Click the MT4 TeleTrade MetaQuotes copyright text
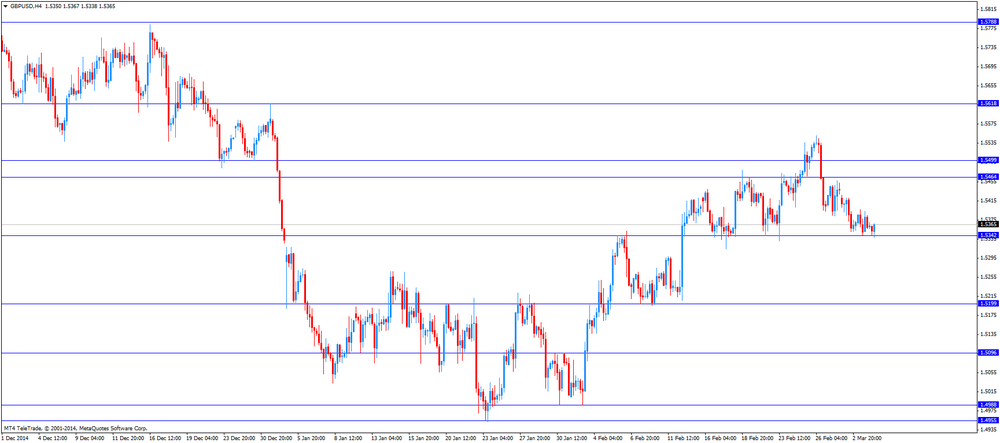1000x443 pixels. click(x=76, y=428)
